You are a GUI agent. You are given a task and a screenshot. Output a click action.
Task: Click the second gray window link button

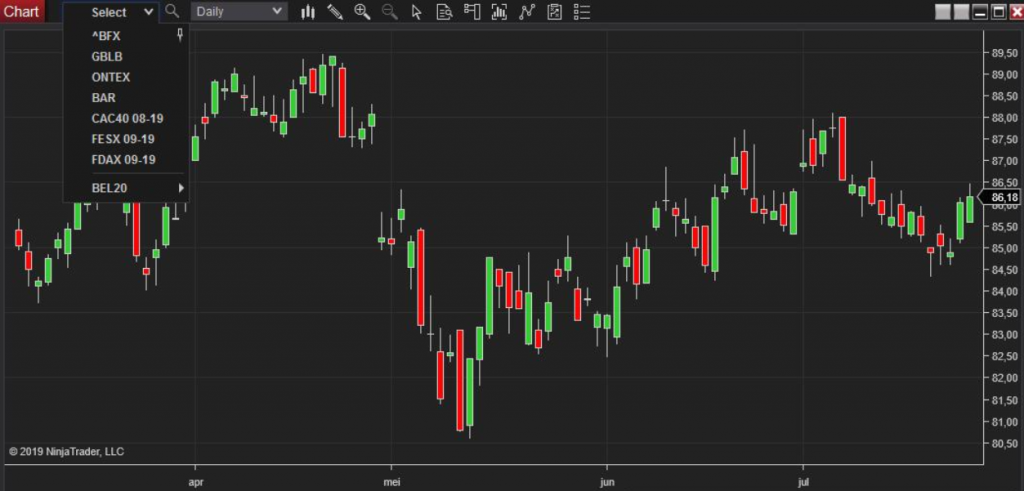click(x=961, y=12)
